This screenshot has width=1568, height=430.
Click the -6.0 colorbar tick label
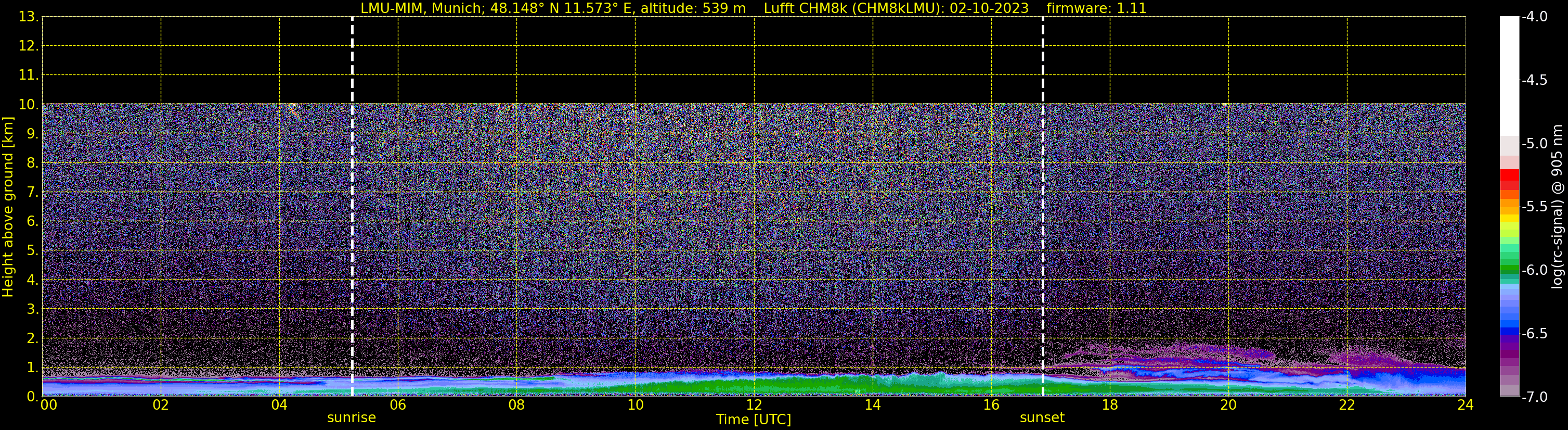1534,270
